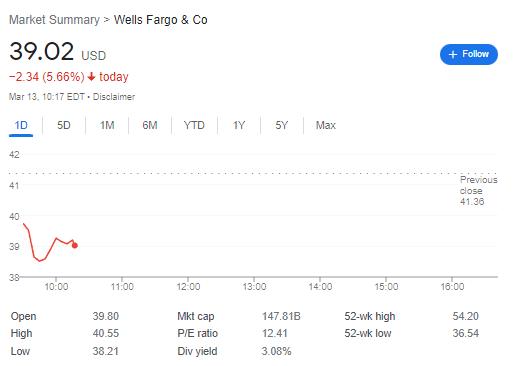This screenshot has height=366, width=517.
Task: Click the 52-wk high value 54.20
Action: 465,316
